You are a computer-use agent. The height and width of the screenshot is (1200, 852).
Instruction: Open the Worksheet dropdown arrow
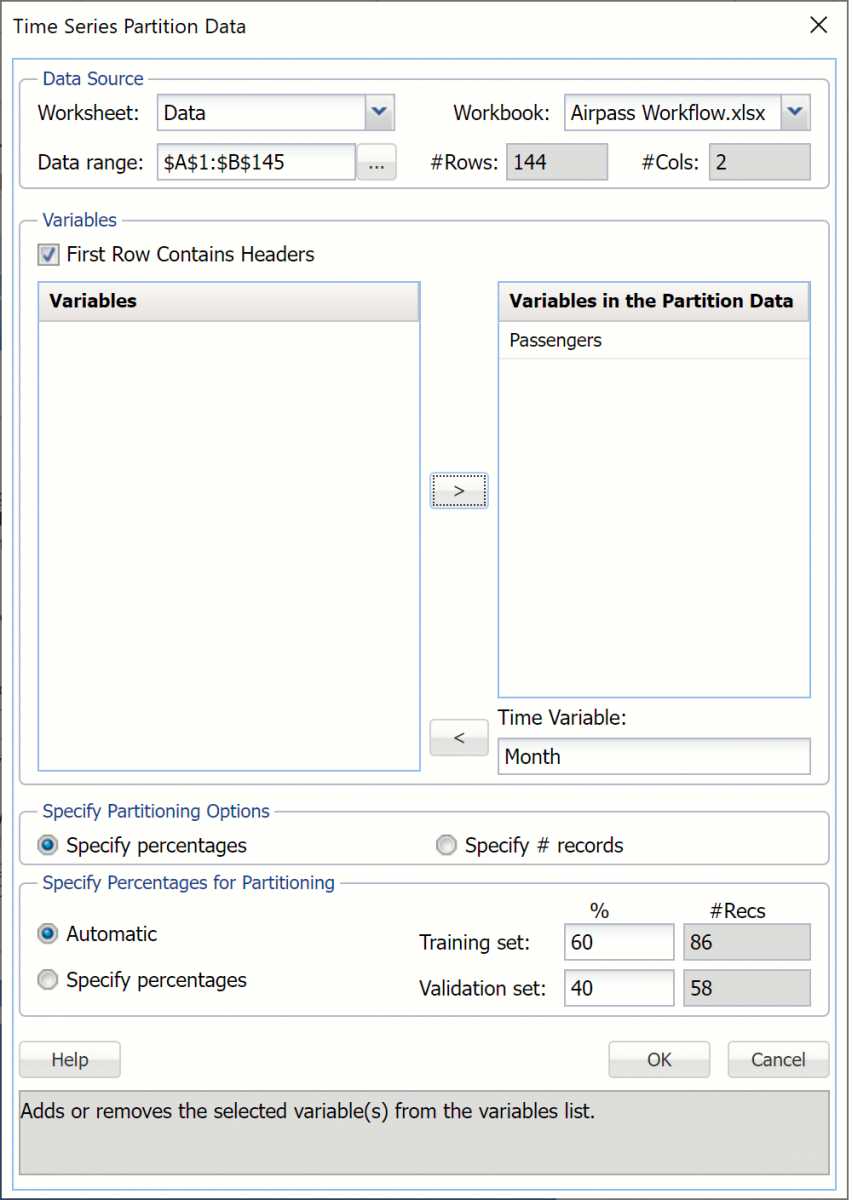380,113
